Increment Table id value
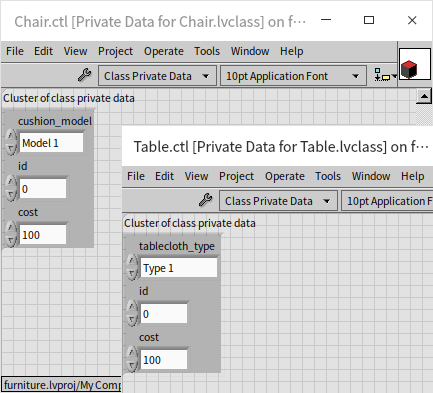The height and width of the screenshot is (393, 433). click(132, 307)
